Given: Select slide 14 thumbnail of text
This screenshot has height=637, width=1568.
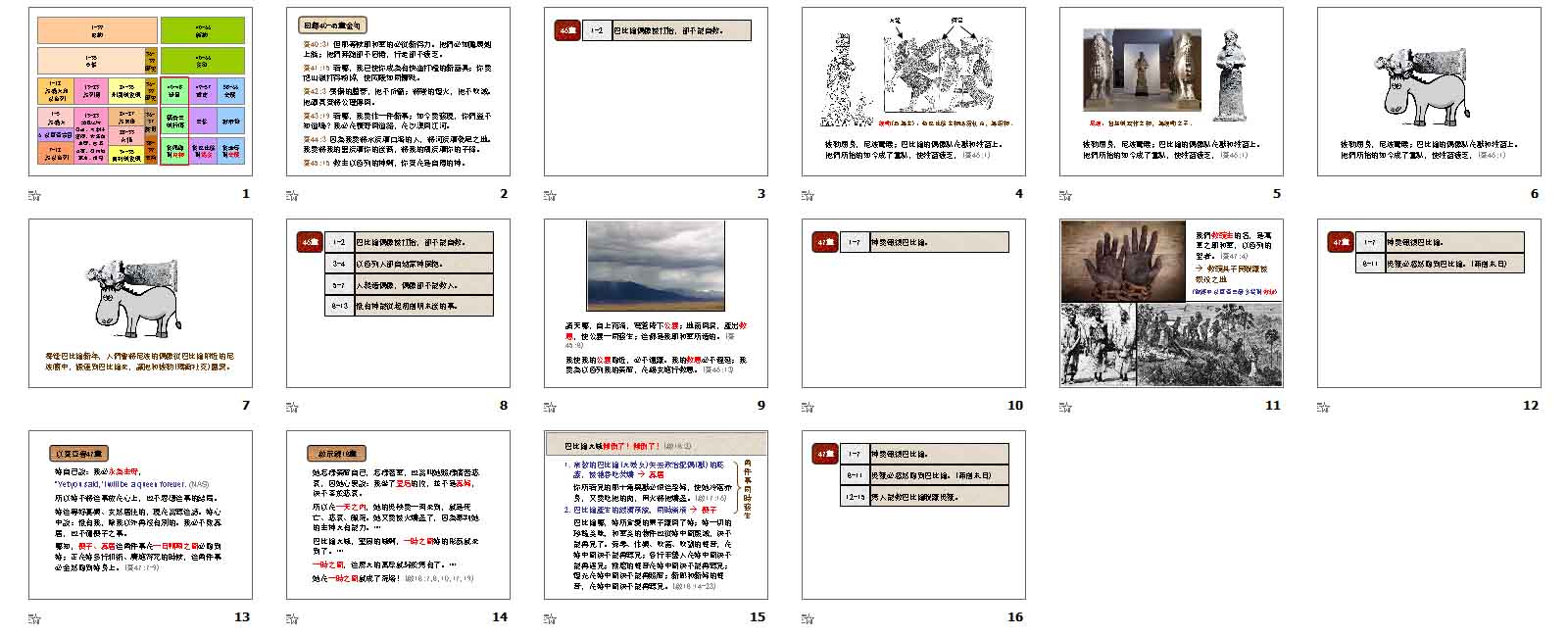Looking at the screenshot, I should (x=398, y=514).
